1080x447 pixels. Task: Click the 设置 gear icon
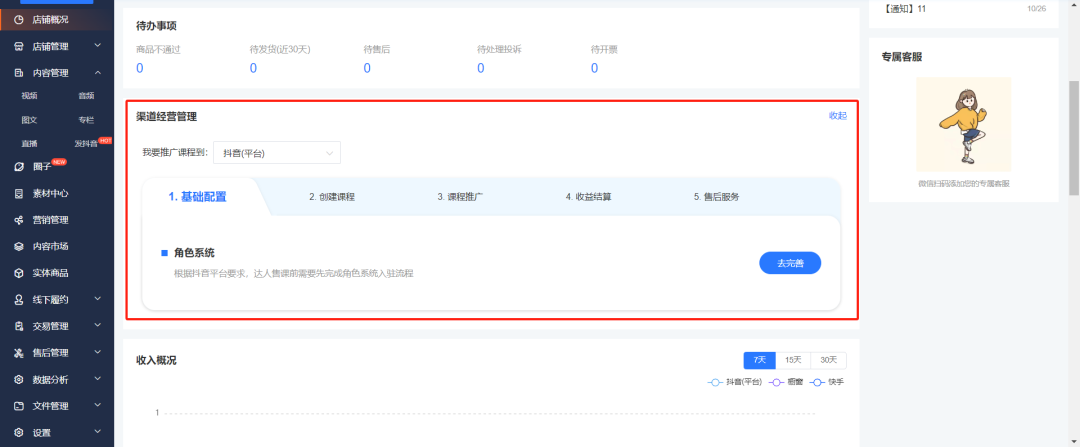(19, 433)
